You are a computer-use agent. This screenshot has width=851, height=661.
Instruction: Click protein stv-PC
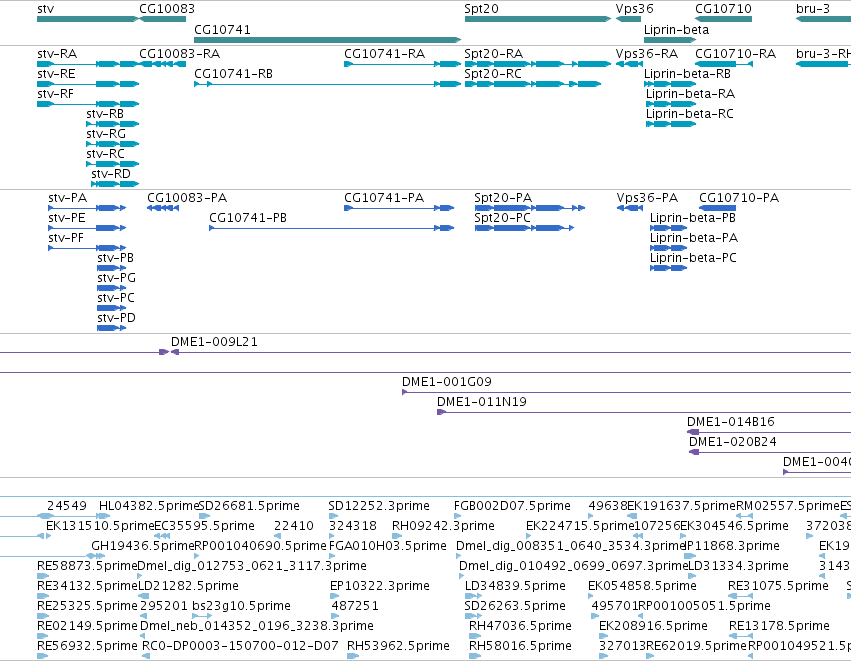click(x=112, y=308)
